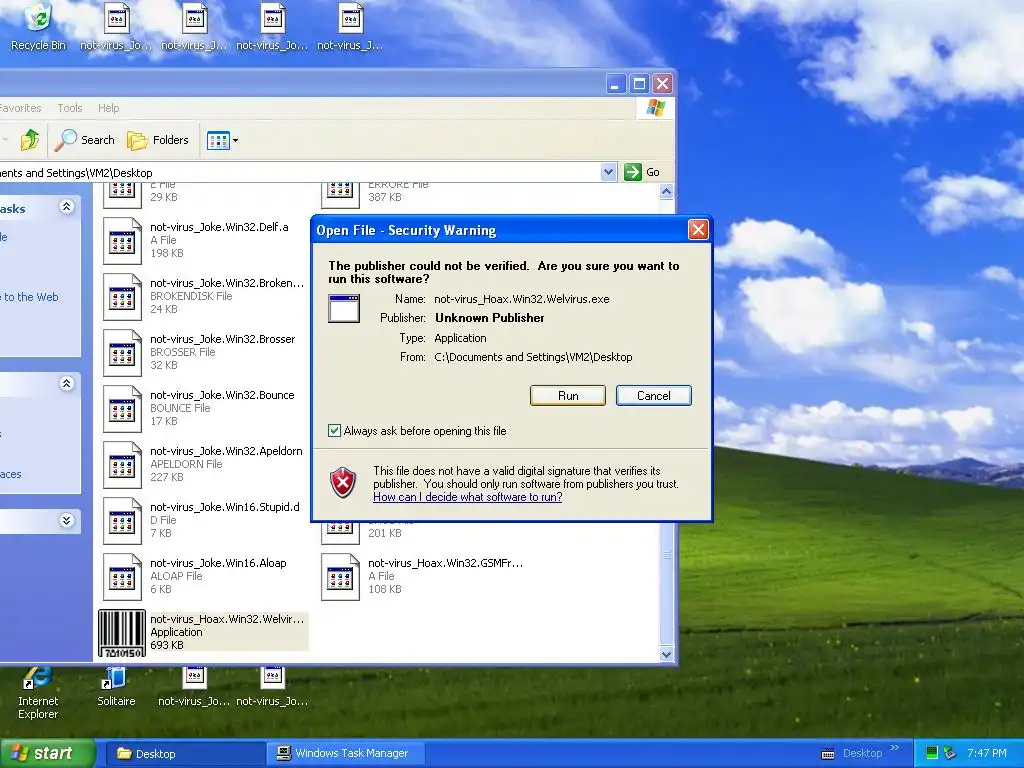Collapse the middle sidebar panel chevron

[x=66, y=383]
